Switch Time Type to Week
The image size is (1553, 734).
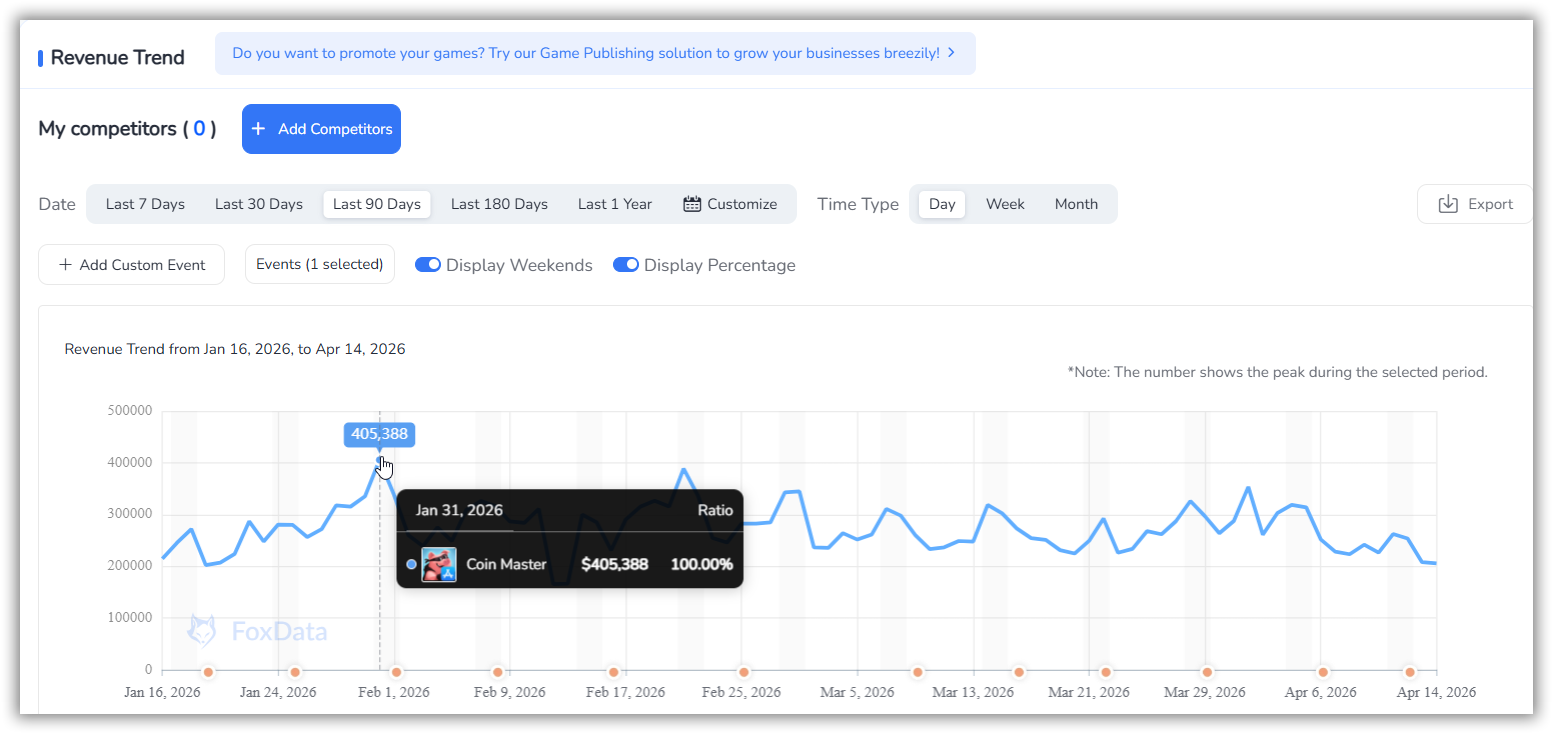[x=1004, y=203]
